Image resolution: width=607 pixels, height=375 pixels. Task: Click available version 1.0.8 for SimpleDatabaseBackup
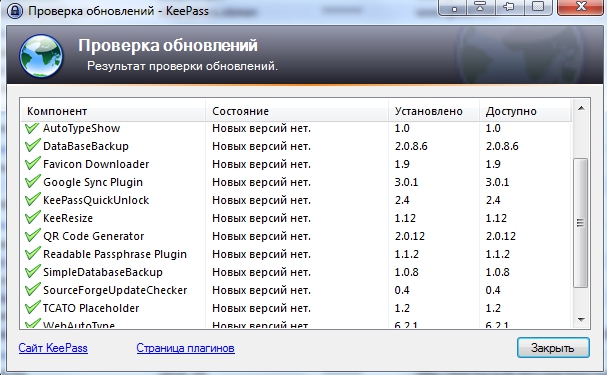[x=498, y=272]
